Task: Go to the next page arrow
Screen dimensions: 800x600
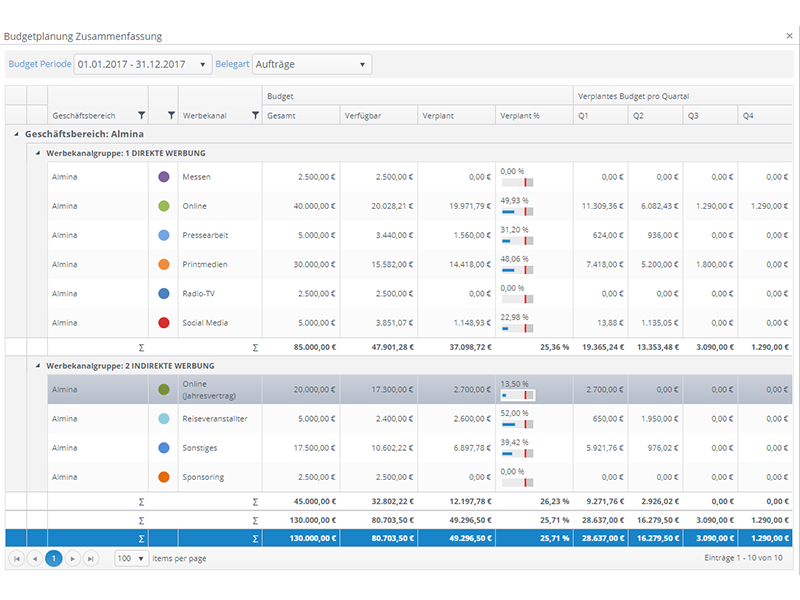Action: (72, 559)
